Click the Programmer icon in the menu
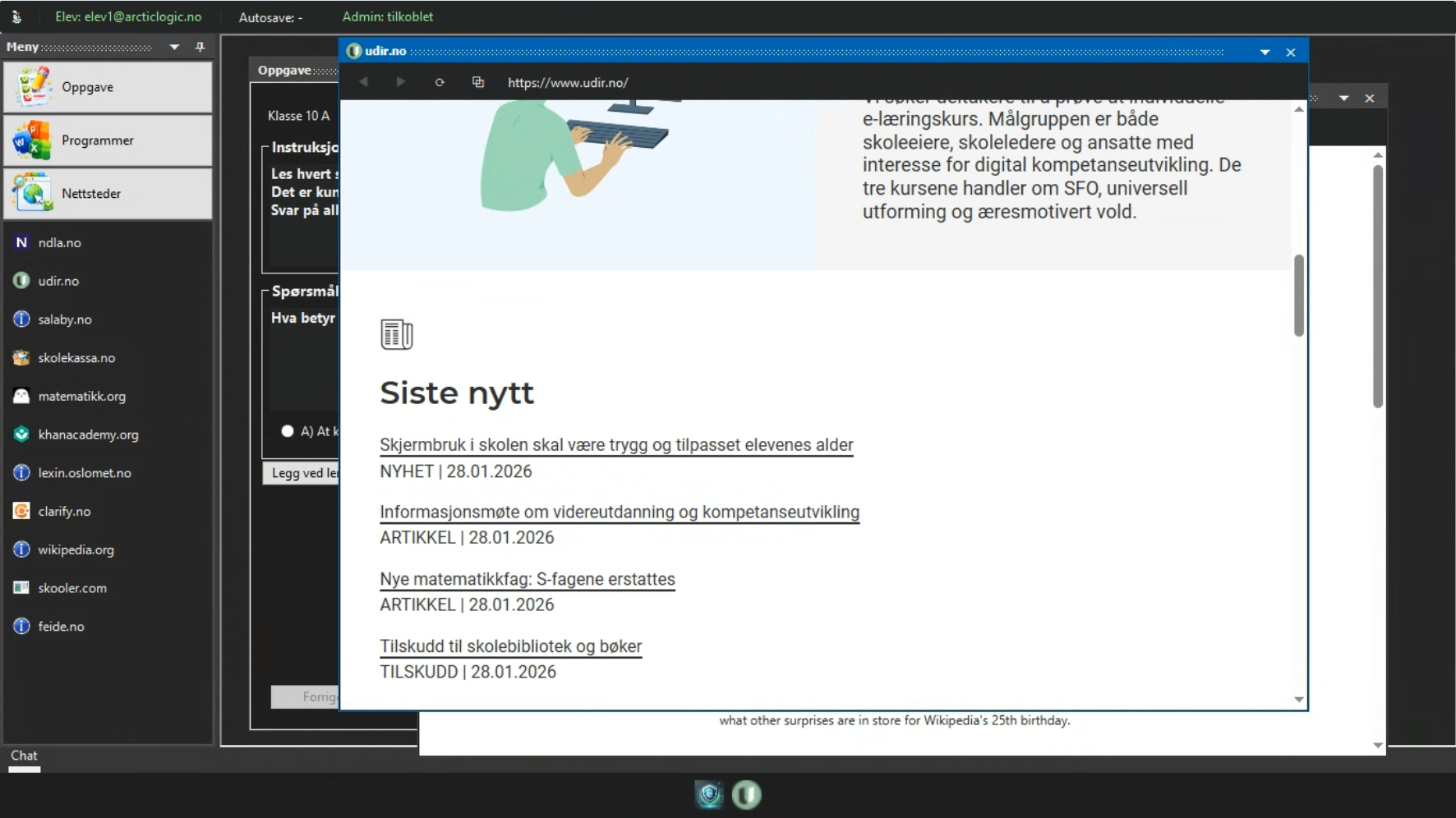This screenshot has width=1456, height=818. [x=30, y=140]
